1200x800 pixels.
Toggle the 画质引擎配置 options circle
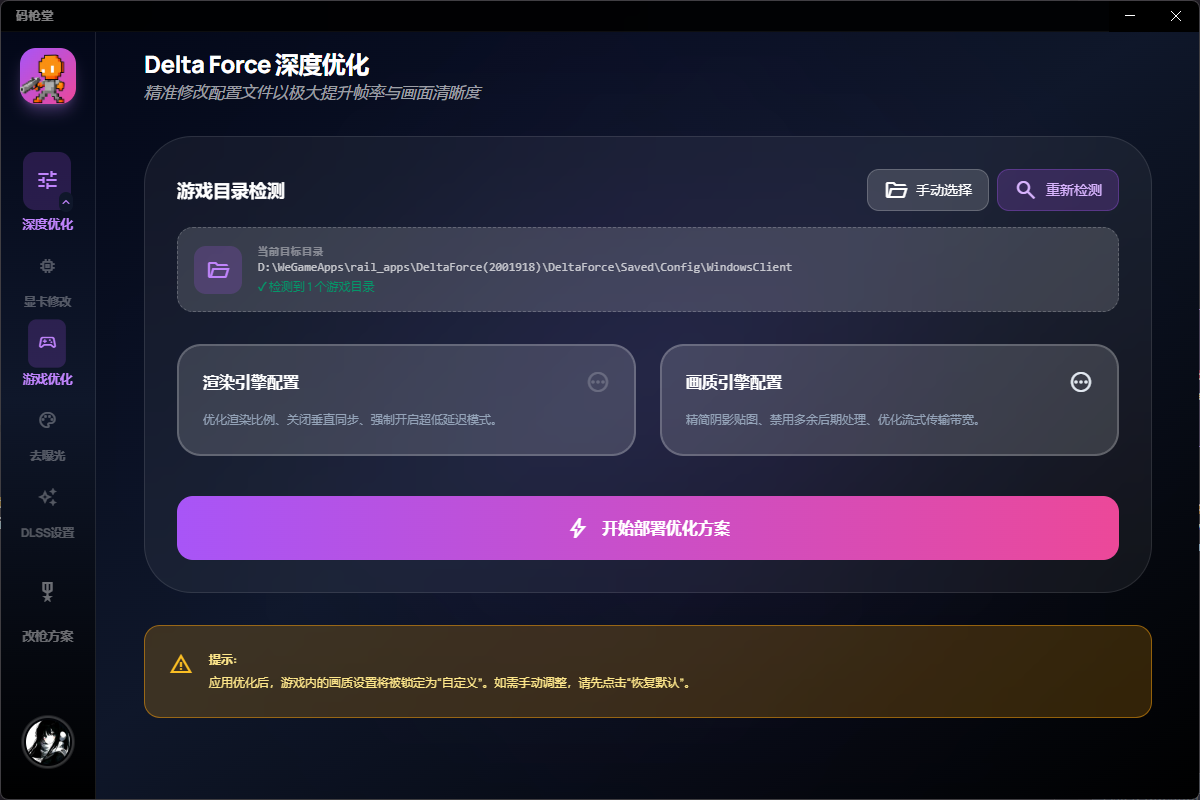(x=1081, y=382)
